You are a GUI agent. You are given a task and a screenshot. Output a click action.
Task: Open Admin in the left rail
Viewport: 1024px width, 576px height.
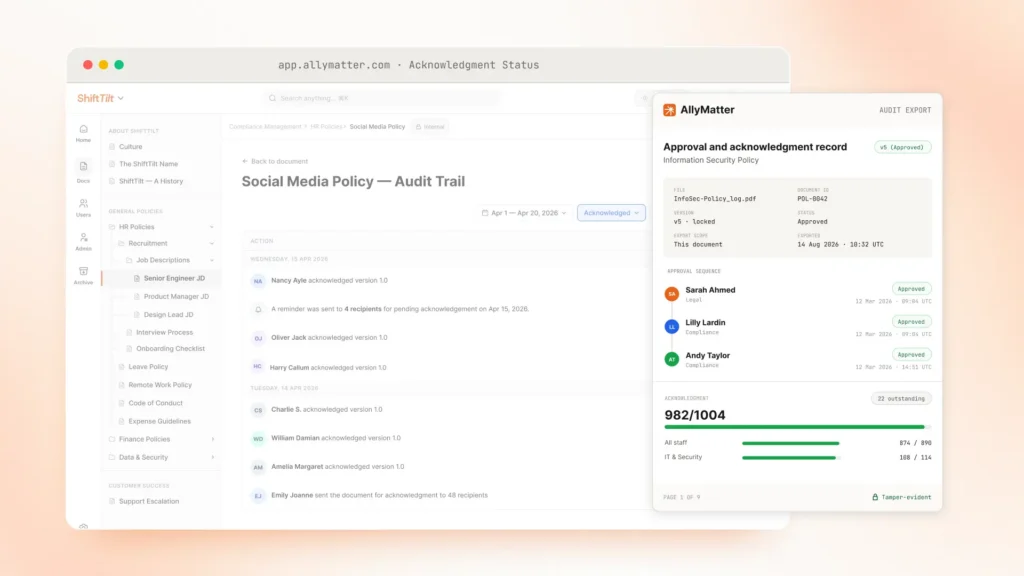click(x=83, y=242)
